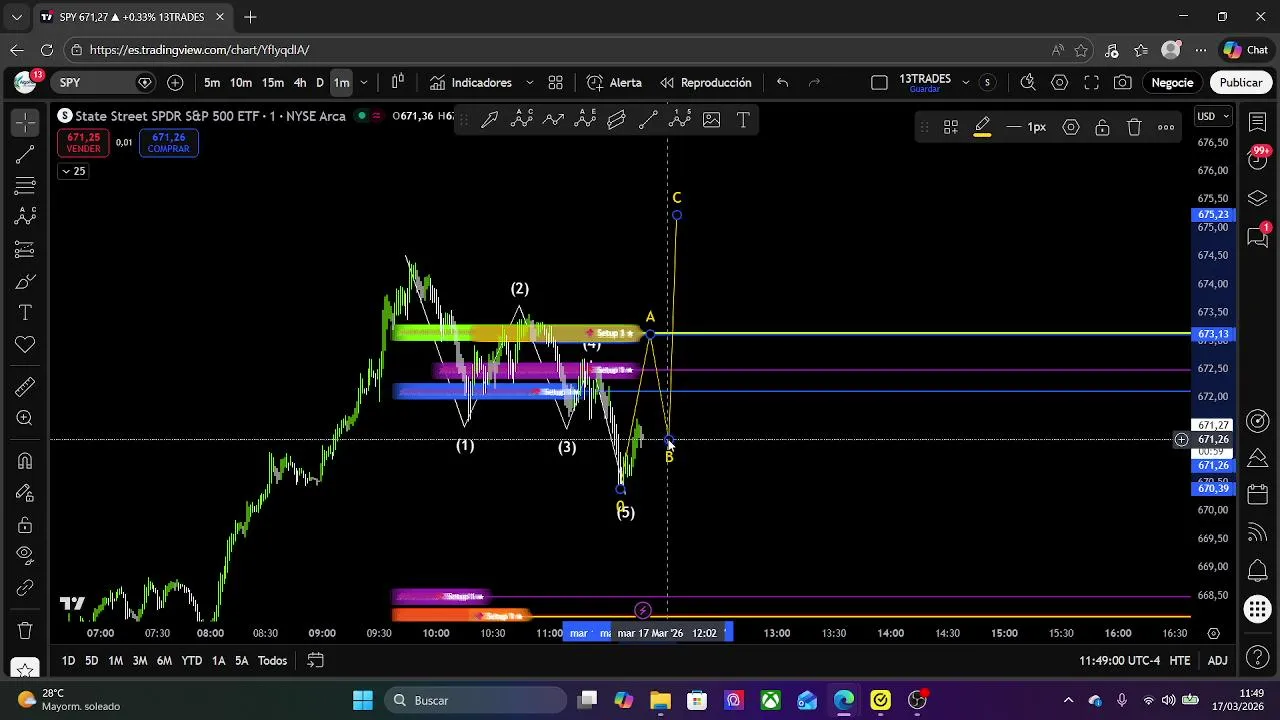Open the chart patterns tool group

[25, 217]
